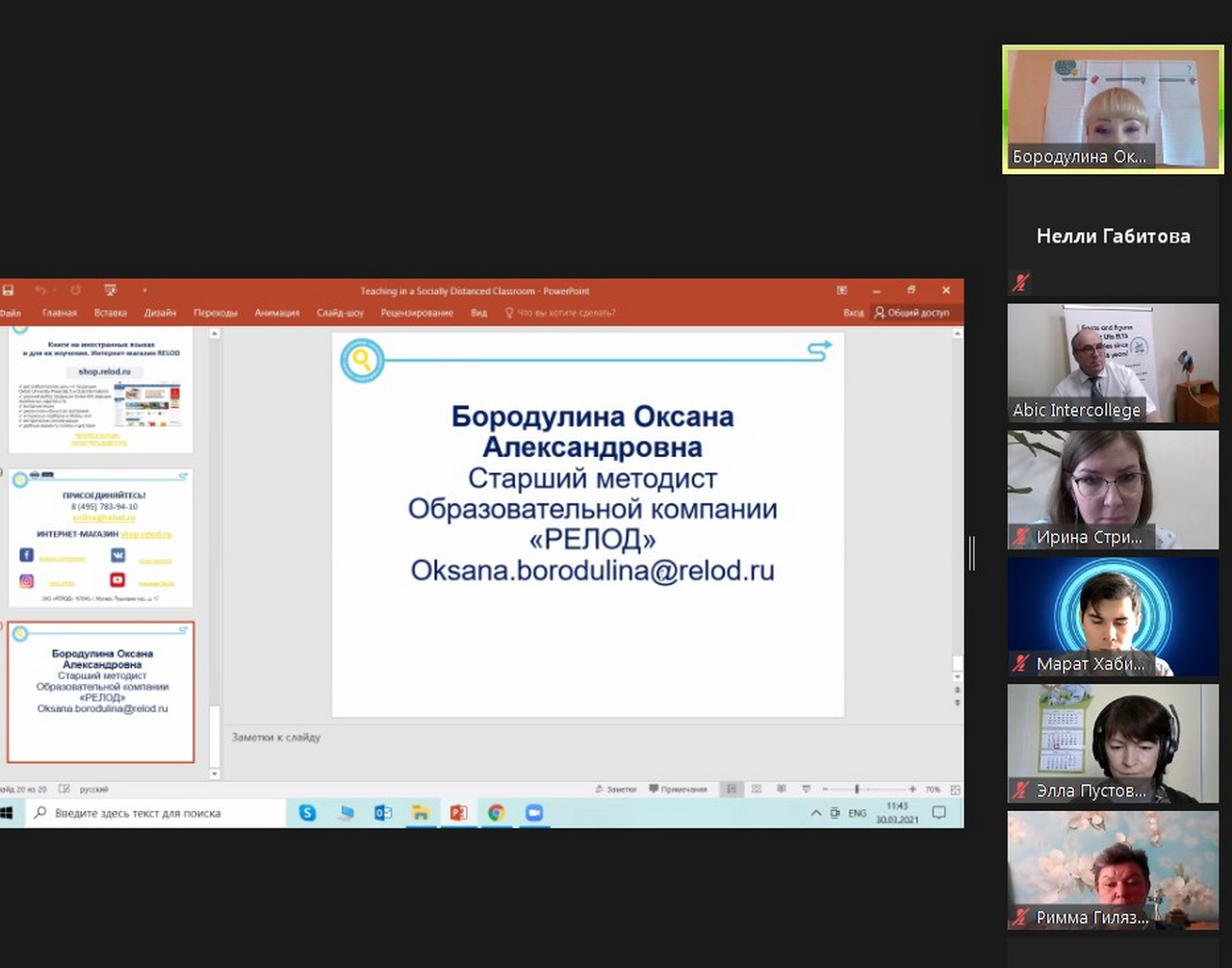The height and width of the screenshot is (968, 1232).
Task: Switch to Zoom via taskbar icon
Action: click(x=534, y=813)
